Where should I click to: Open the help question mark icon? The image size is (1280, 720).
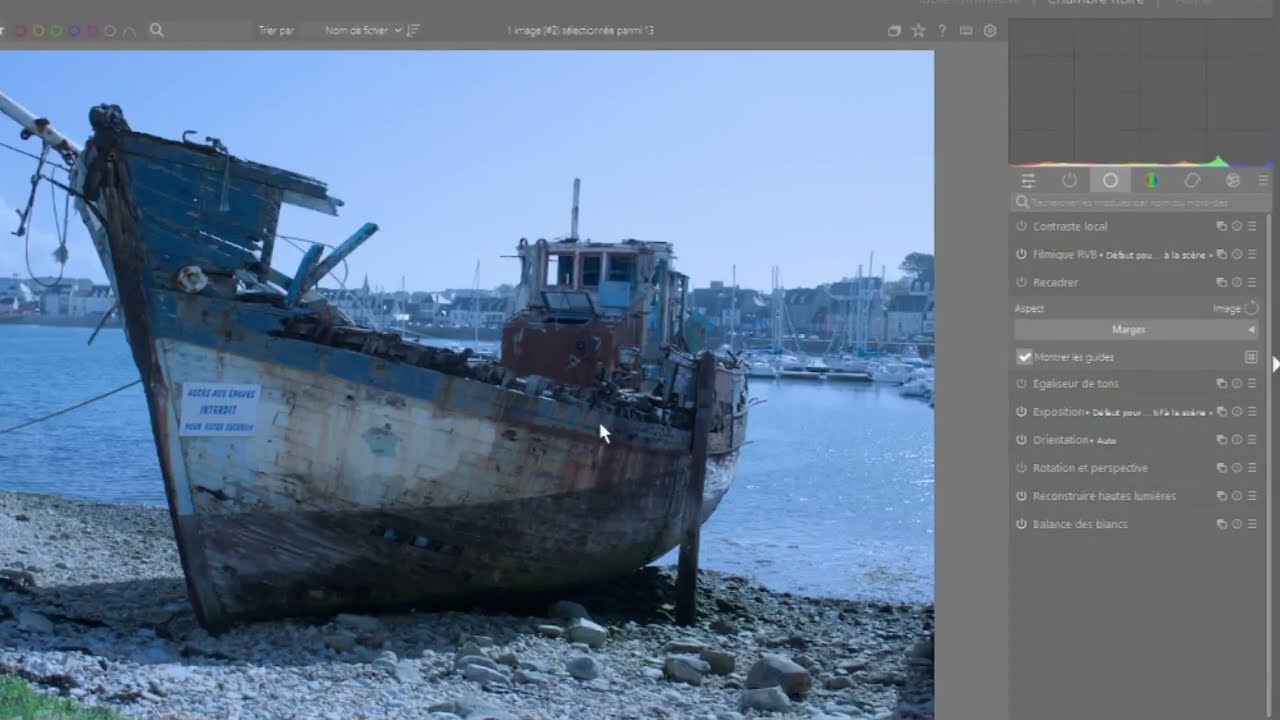pos(942,31)
